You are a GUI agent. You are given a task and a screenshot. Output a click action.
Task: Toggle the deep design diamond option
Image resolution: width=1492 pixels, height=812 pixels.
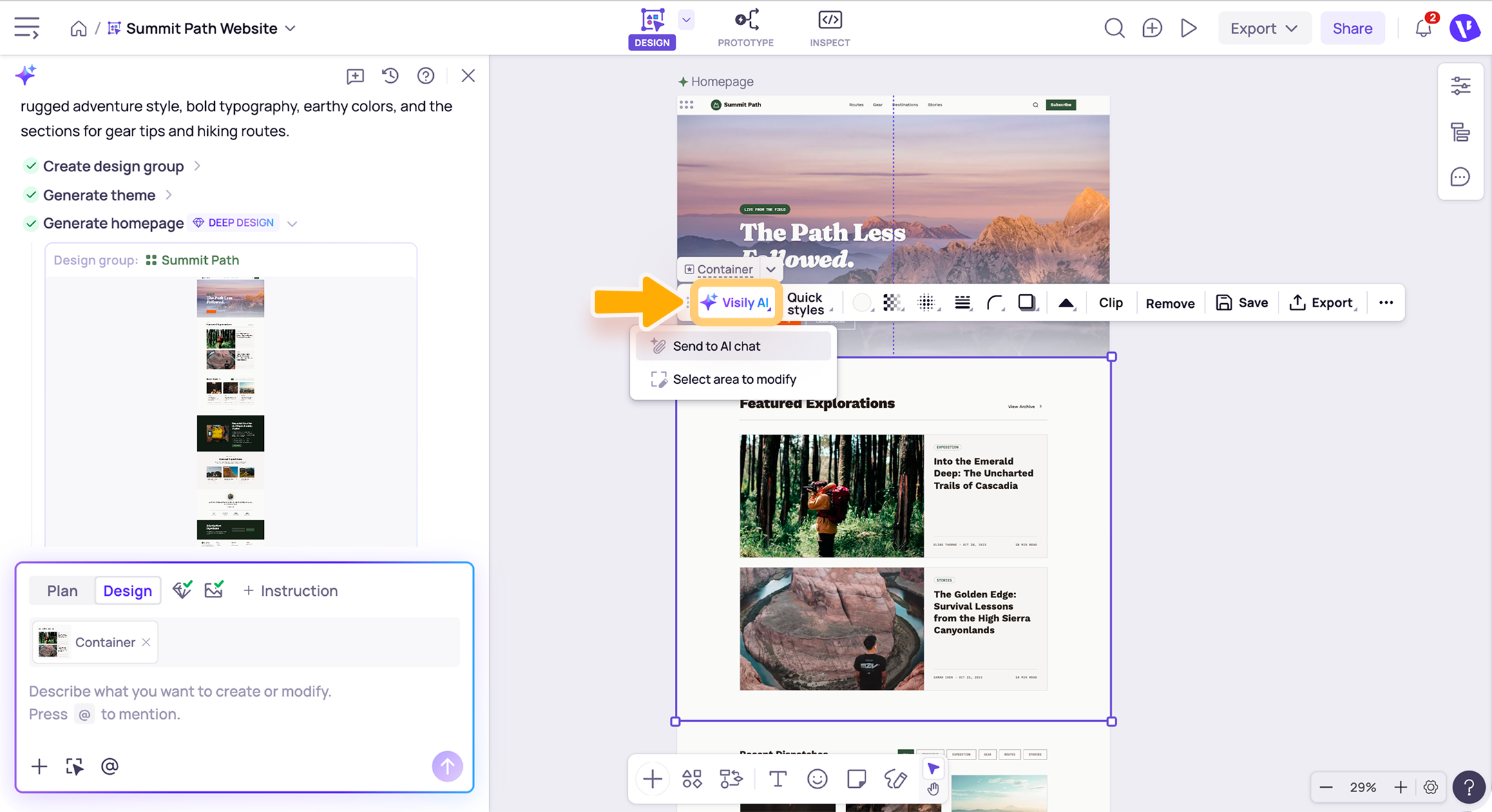pos(182,590)
